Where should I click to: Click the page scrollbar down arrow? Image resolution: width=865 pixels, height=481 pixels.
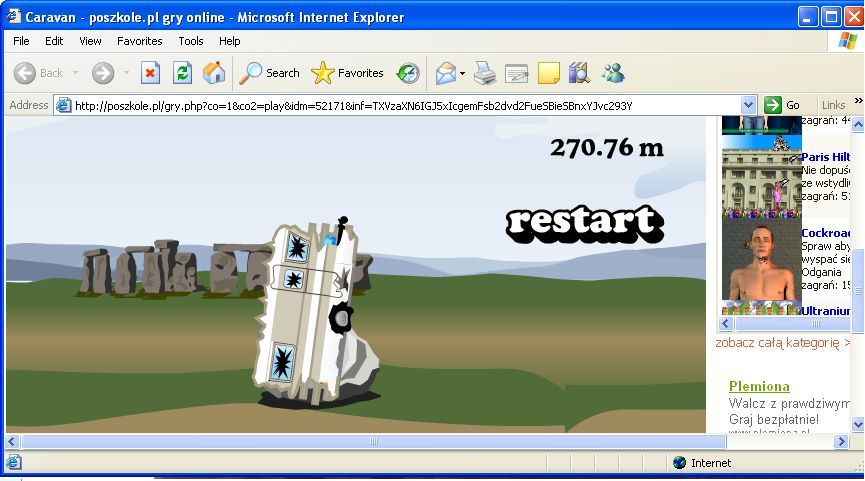click(x=858, y=424)
